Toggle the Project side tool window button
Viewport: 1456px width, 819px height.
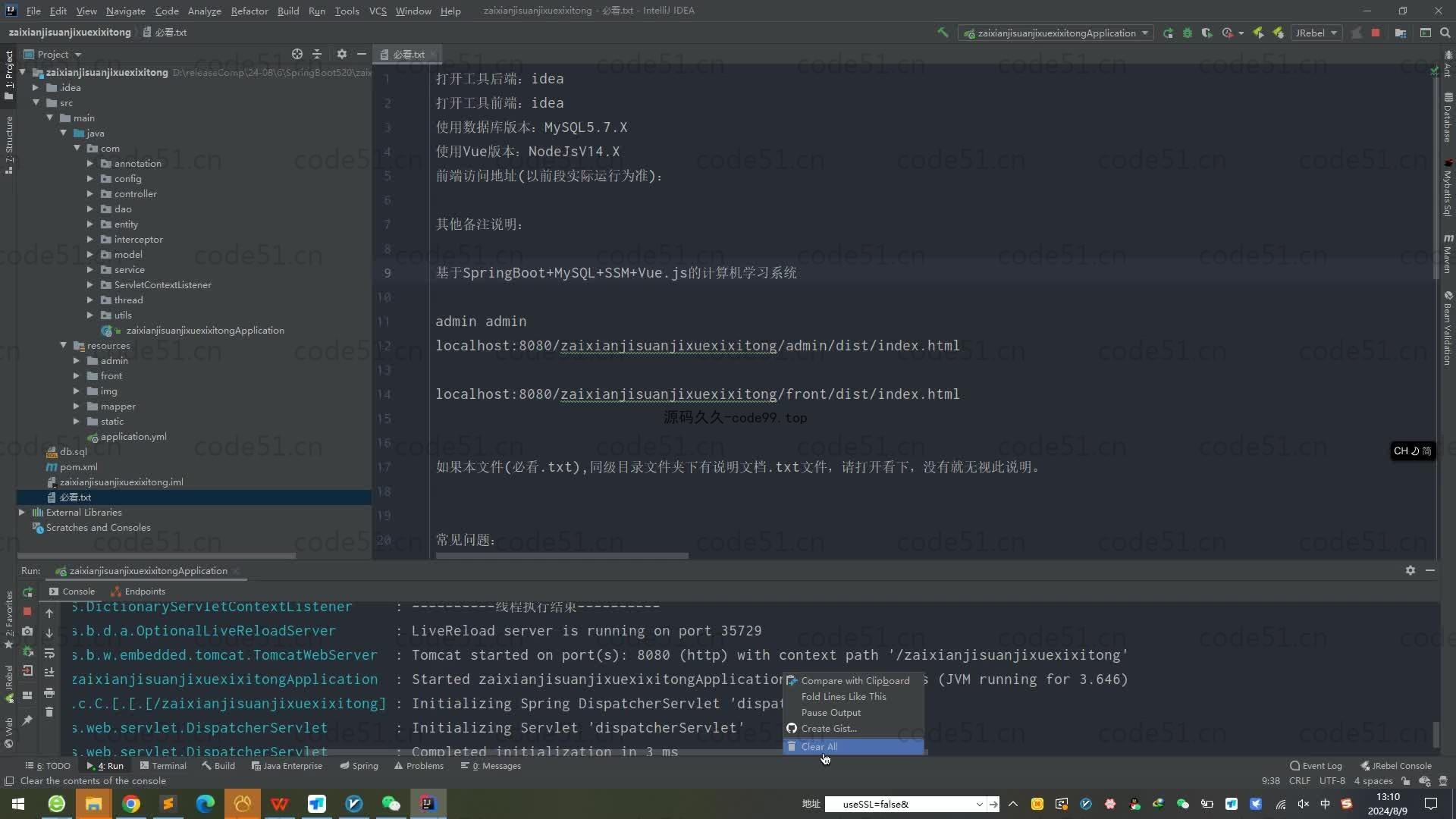pyautogui.click(x=9, y=74)
